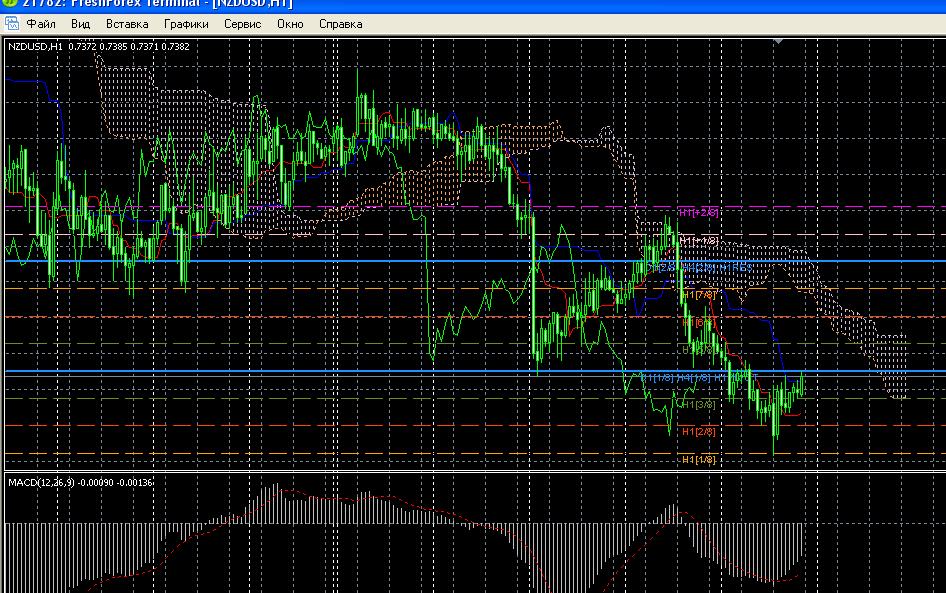
Task: Open the Вид menu
Action: [82, 23]
